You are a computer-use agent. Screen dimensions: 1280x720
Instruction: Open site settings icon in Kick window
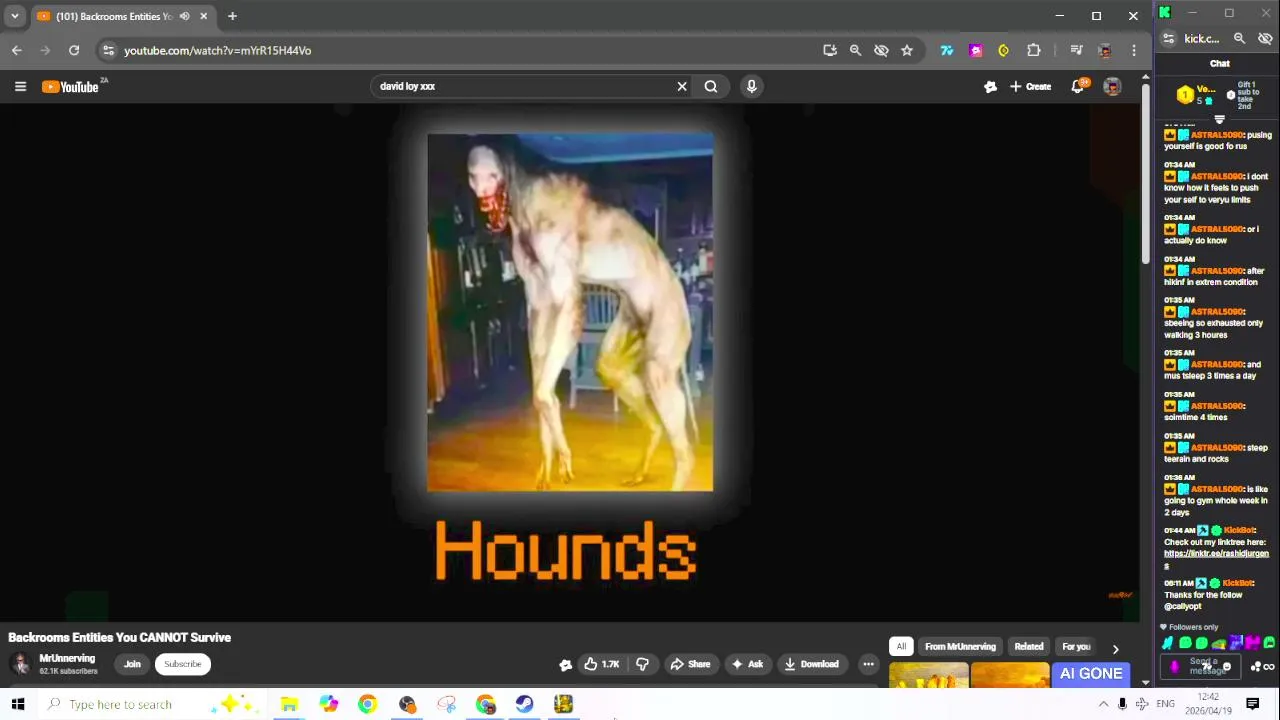tap(1168, 38)
